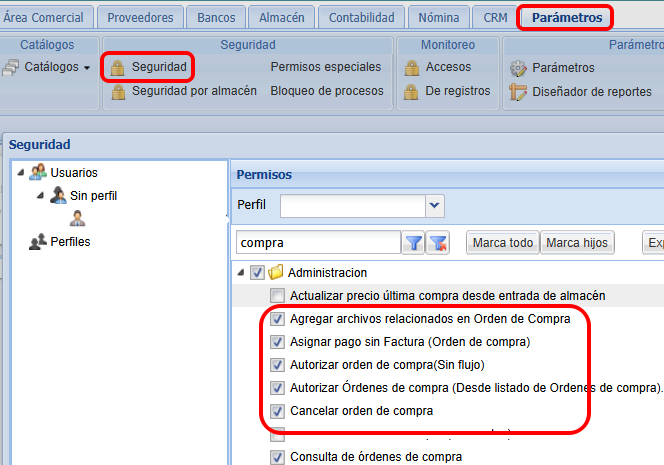Toggle the Administracion checkbox

(x=257, y=272)
